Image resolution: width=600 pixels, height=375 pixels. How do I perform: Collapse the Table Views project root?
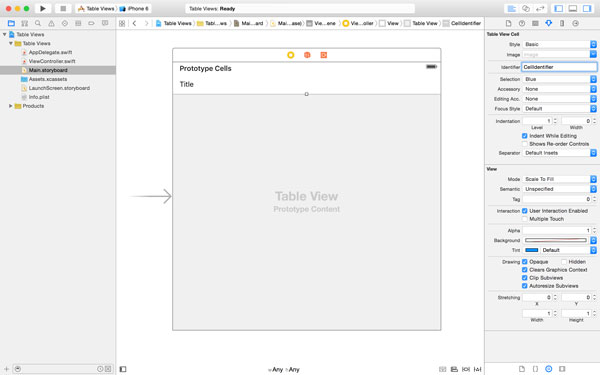pos(5,34)
